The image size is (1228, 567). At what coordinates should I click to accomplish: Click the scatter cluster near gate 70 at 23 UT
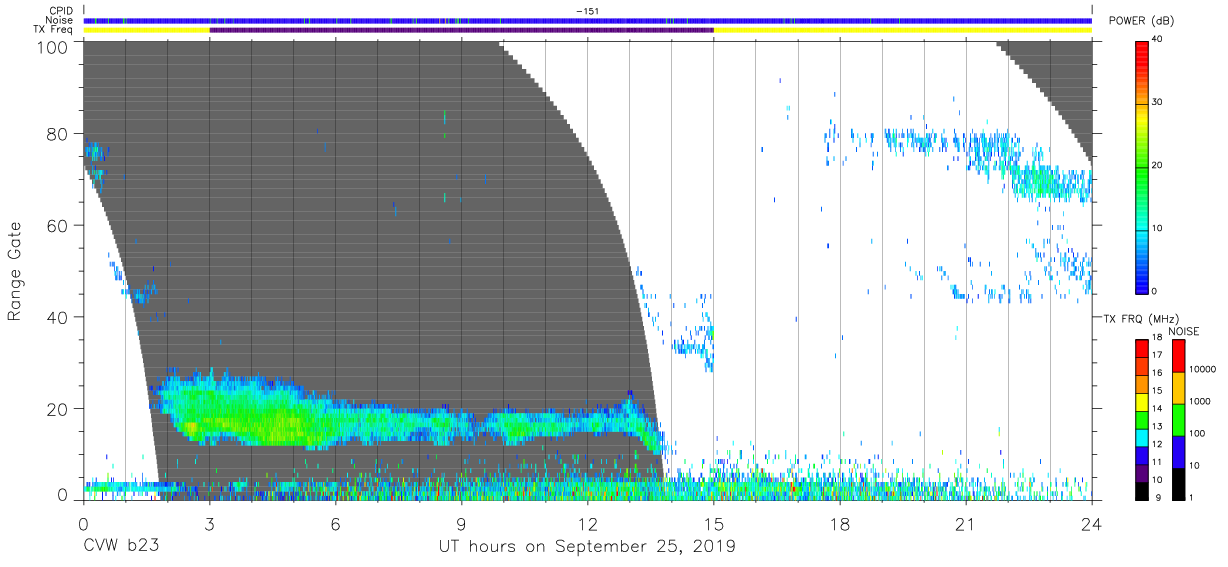(1046, 182)
